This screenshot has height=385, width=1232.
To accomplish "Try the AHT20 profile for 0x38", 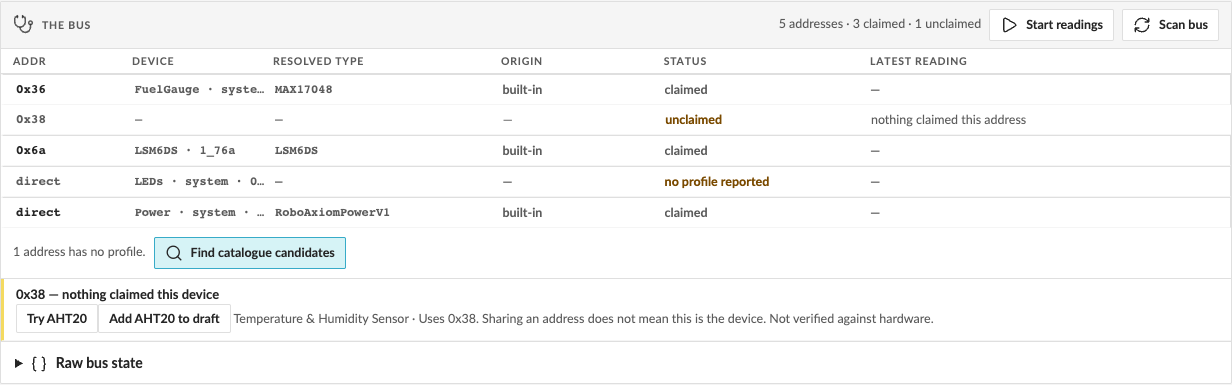I will tap(57, 319).
